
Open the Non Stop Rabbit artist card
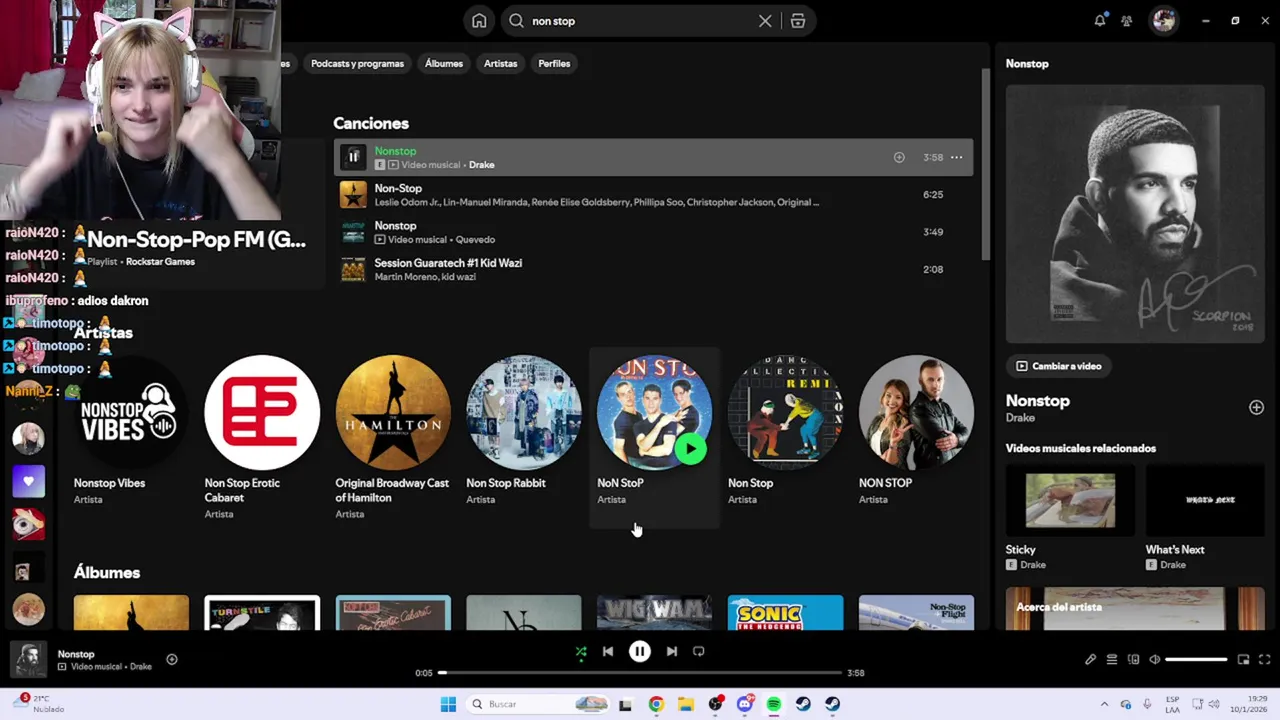click(x=524, y=435)
